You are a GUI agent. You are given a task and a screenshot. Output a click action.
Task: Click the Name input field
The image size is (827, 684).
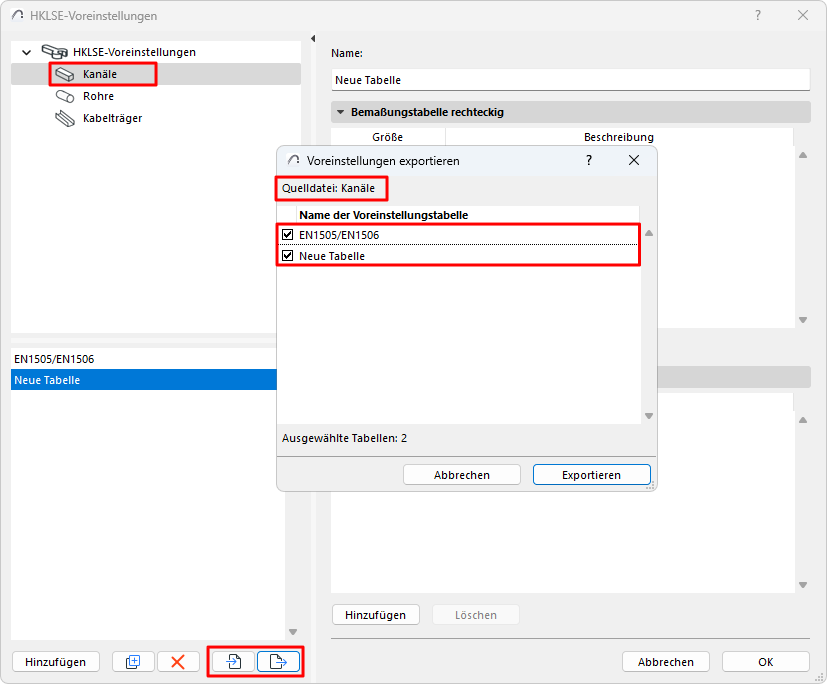pos(571,80)
